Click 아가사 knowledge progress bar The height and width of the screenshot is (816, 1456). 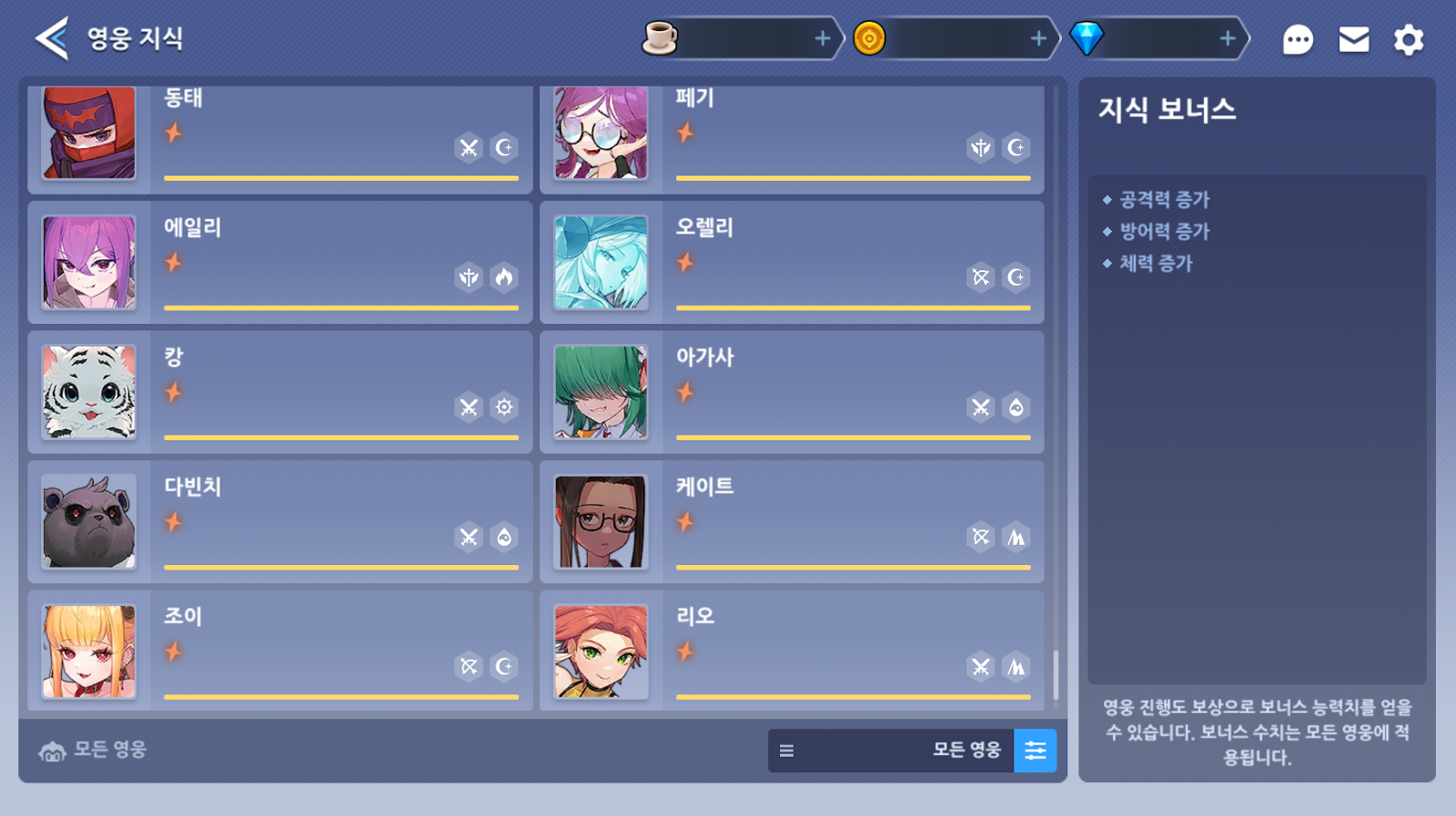854,438
